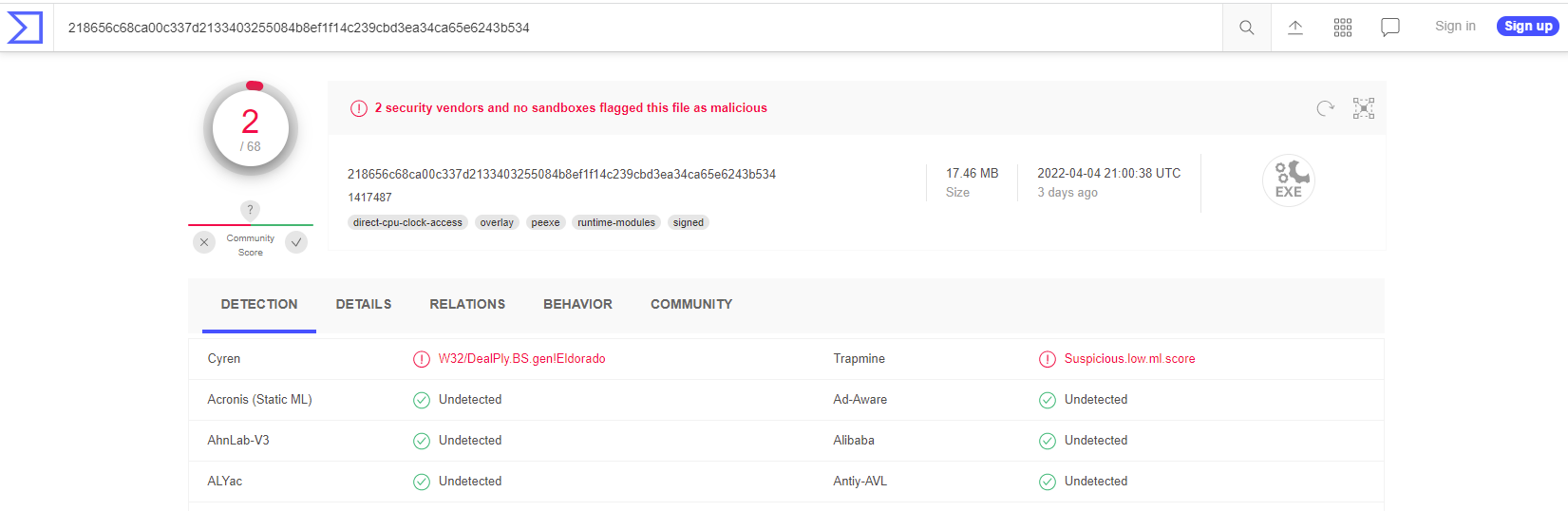
Task: Click the file name 1417487
Action: 369,198
